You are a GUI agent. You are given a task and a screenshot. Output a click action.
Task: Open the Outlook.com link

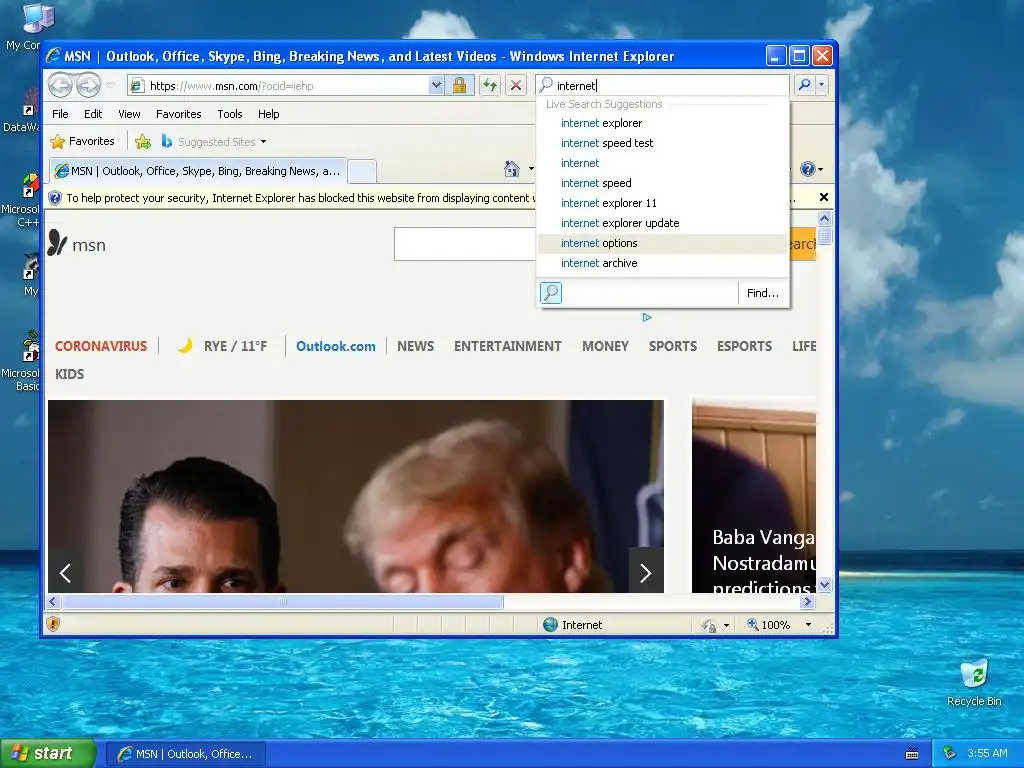pyautogui.click(x=336, y=346)
